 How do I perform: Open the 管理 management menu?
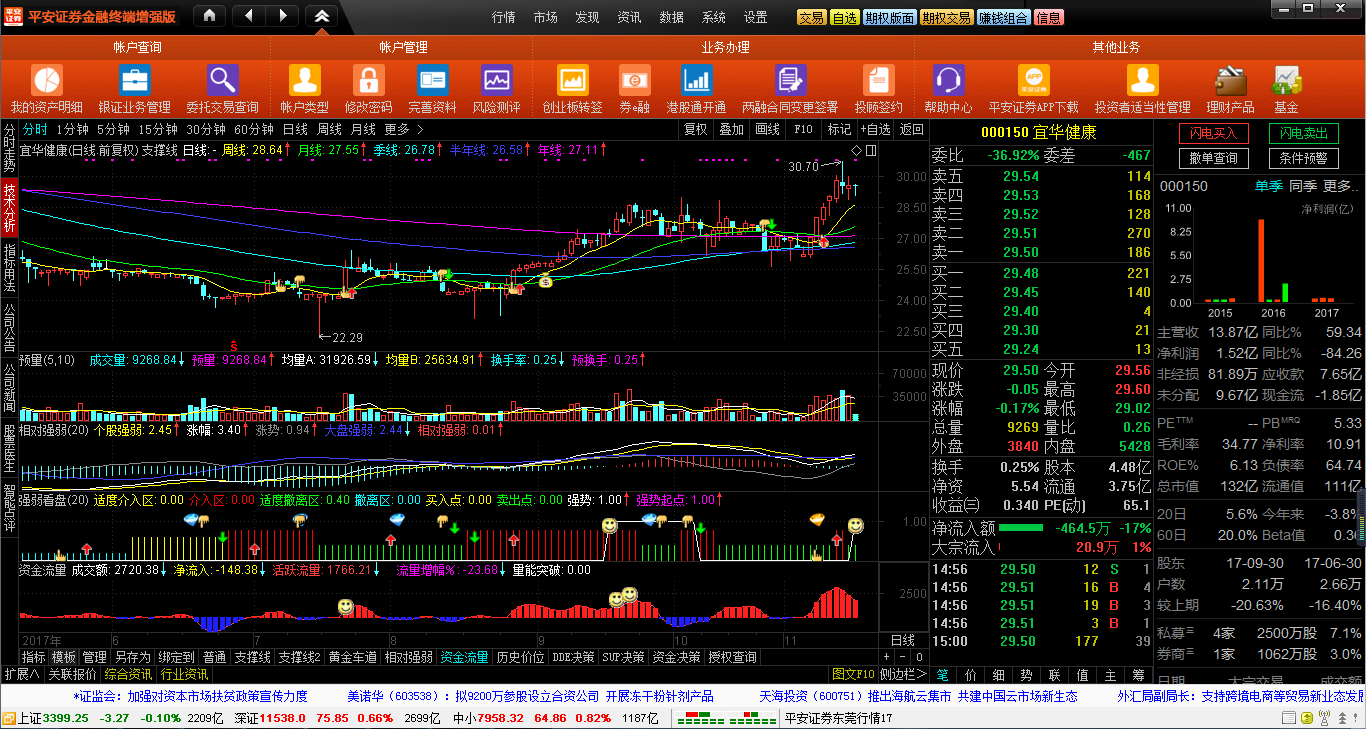(94, 657)
